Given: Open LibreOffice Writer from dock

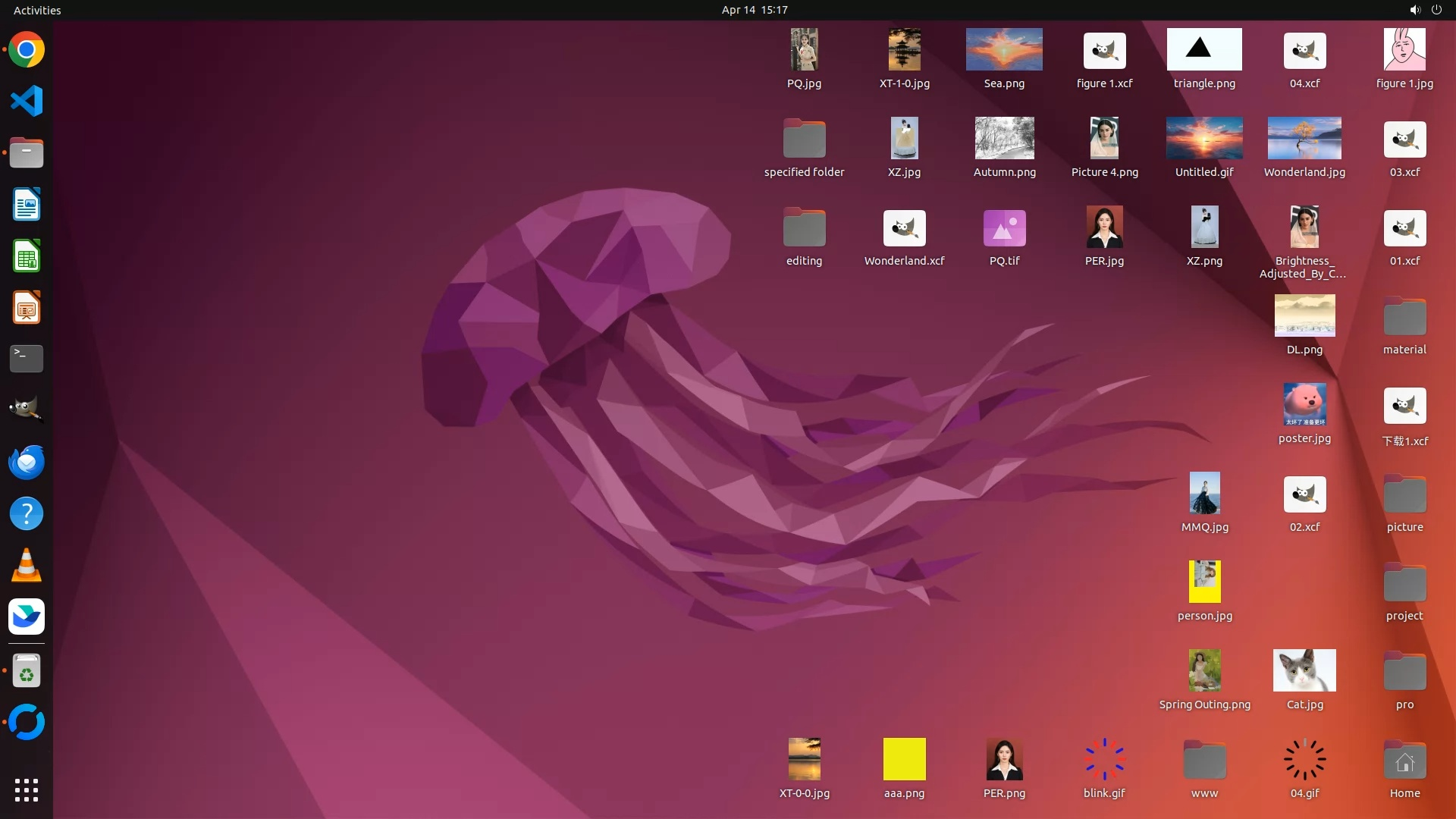Looking at the screenshot, I should [27, 205].
